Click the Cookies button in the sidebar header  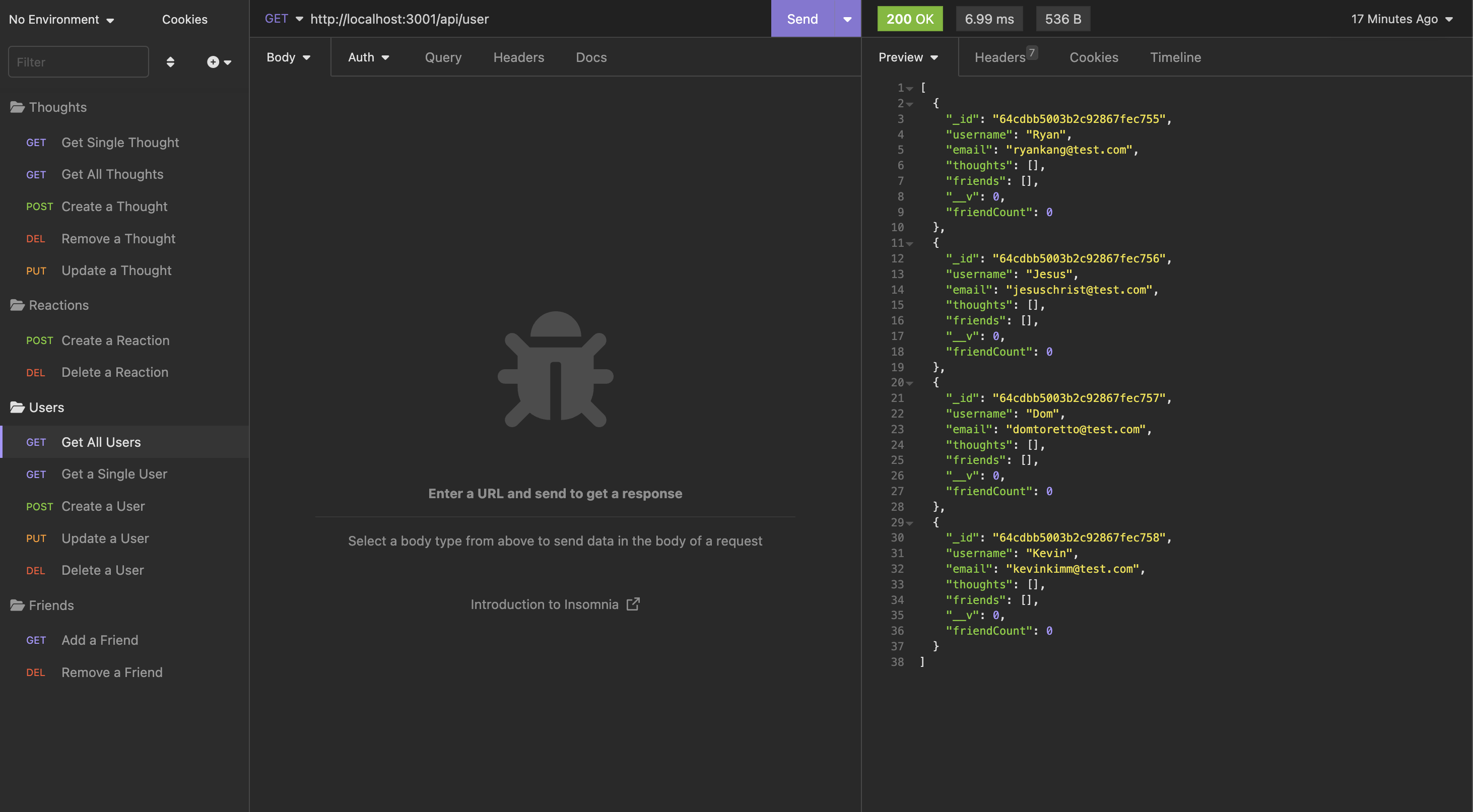pyautogui.click(x=184, y=19)
